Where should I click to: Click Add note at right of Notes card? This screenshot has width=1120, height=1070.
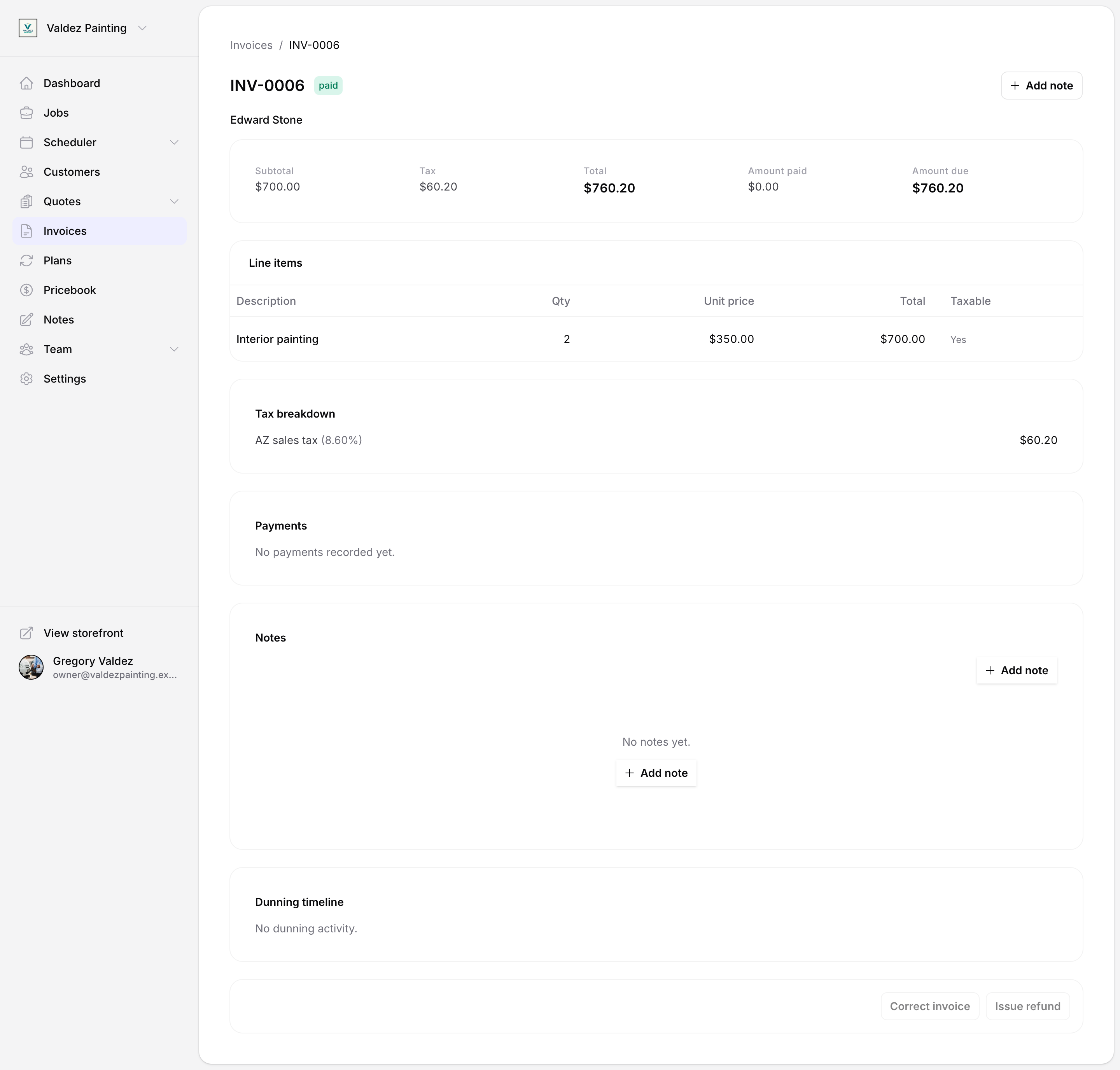tap(1017, 671)
